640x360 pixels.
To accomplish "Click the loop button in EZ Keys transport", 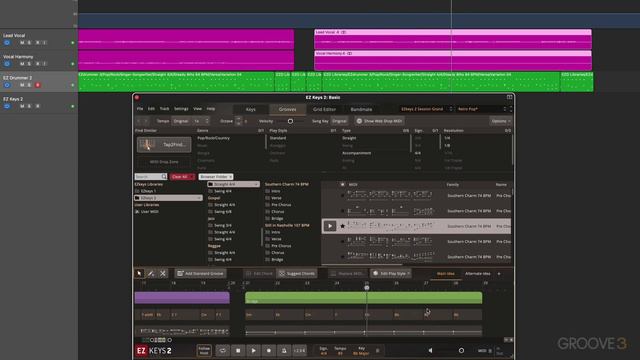I will (223, 350).
